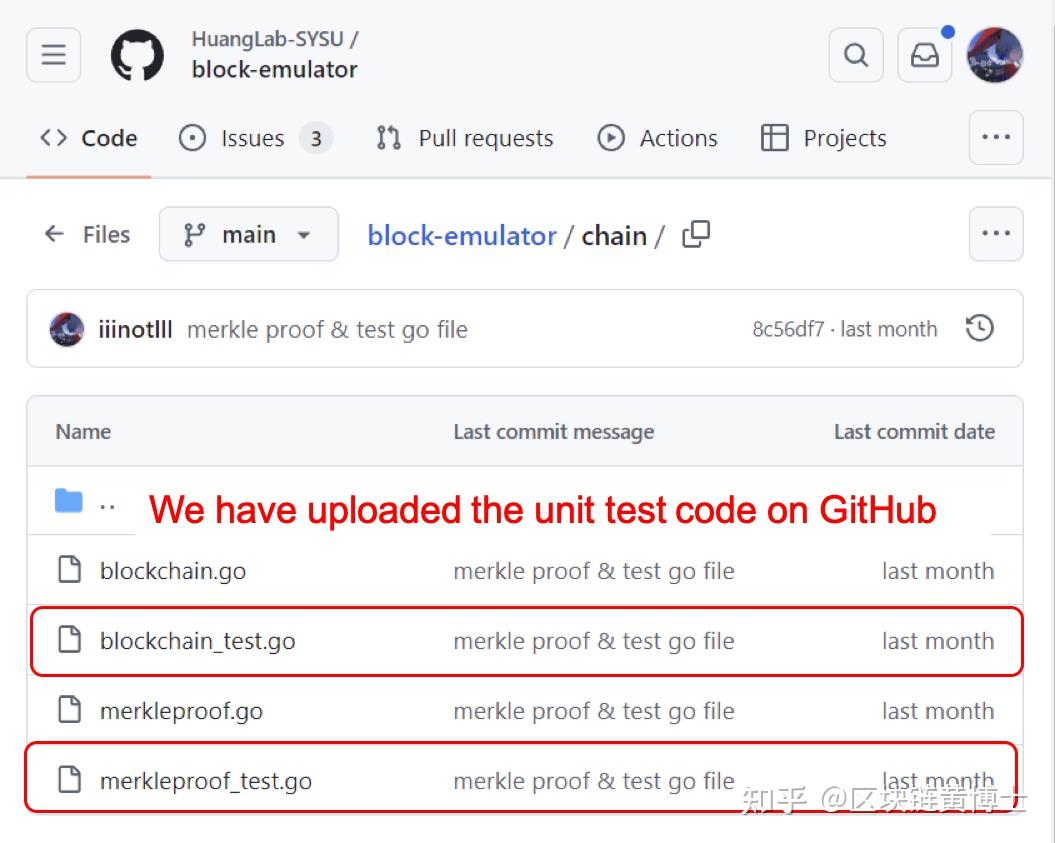Switch to the Issues tab

click(253, 138)
